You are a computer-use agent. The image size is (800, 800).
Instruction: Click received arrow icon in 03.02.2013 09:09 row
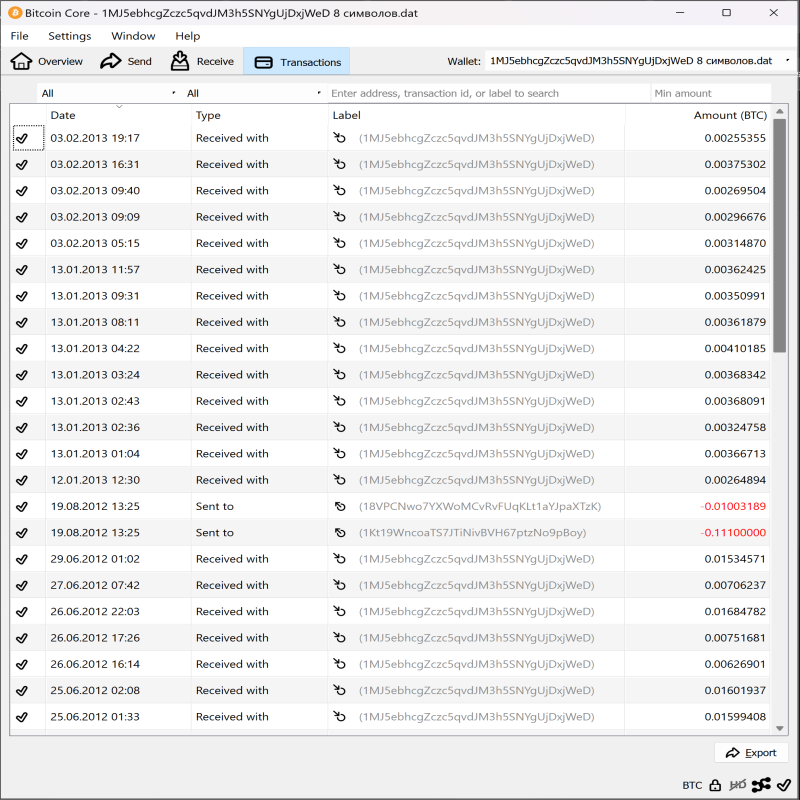[x=340, y=217]
